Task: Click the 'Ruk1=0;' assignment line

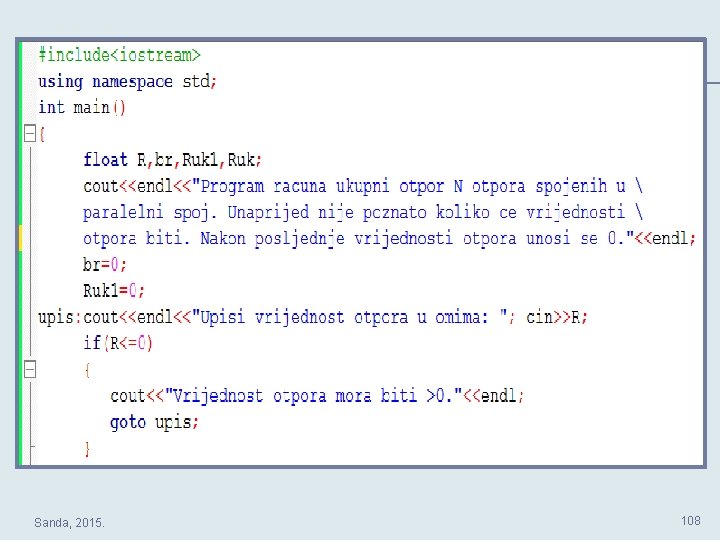Action: point(114,291)
